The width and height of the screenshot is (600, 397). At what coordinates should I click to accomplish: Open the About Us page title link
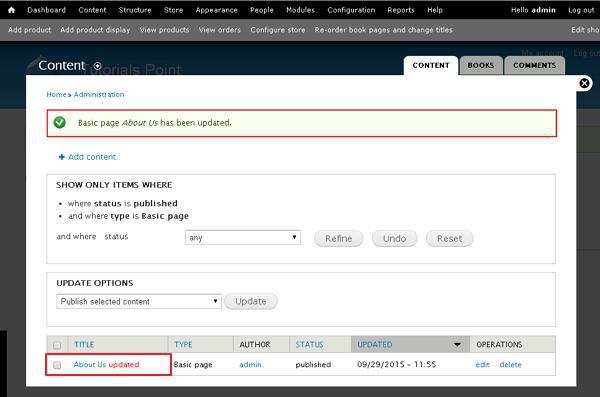point(106,364)
